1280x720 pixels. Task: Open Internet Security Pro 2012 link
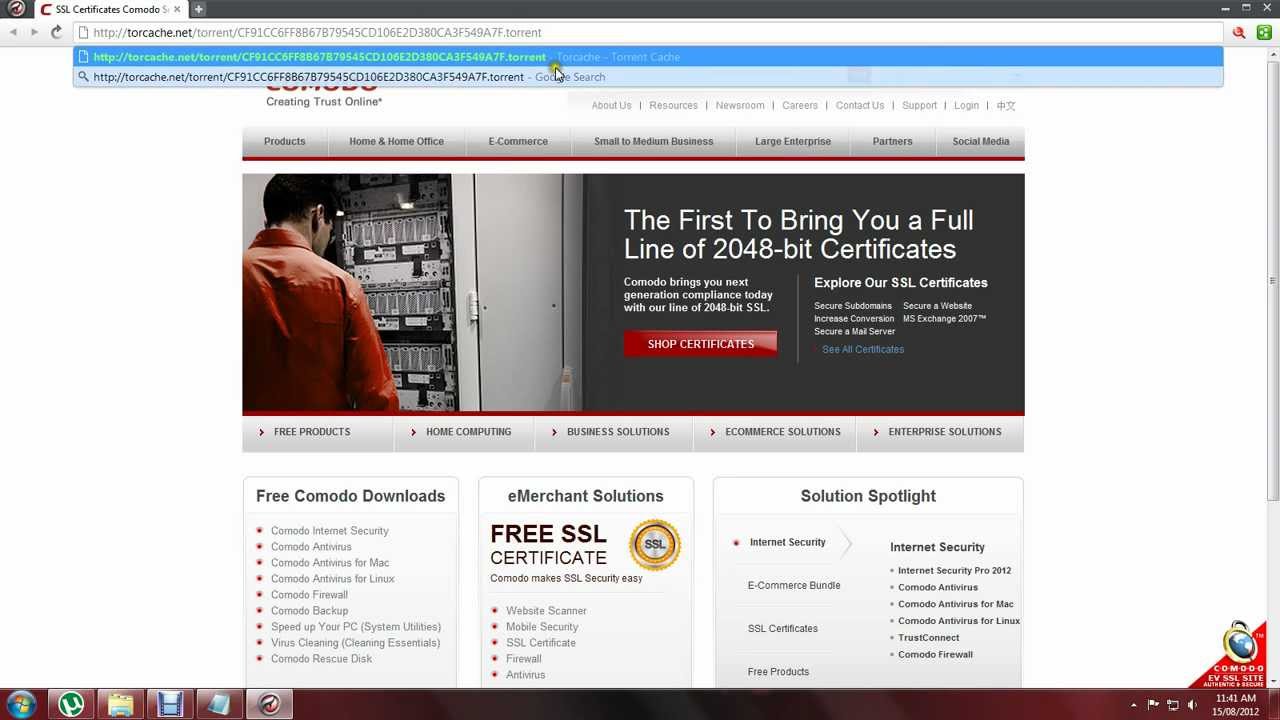tap(954, 571)
